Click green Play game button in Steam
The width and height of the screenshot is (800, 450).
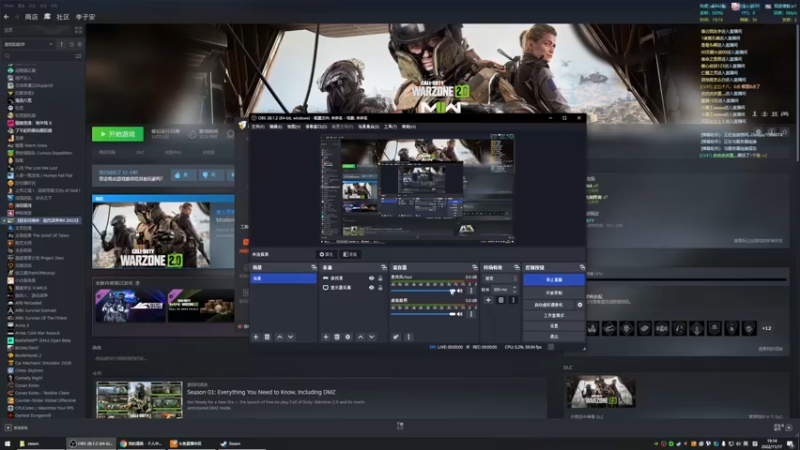pos(118,134)
